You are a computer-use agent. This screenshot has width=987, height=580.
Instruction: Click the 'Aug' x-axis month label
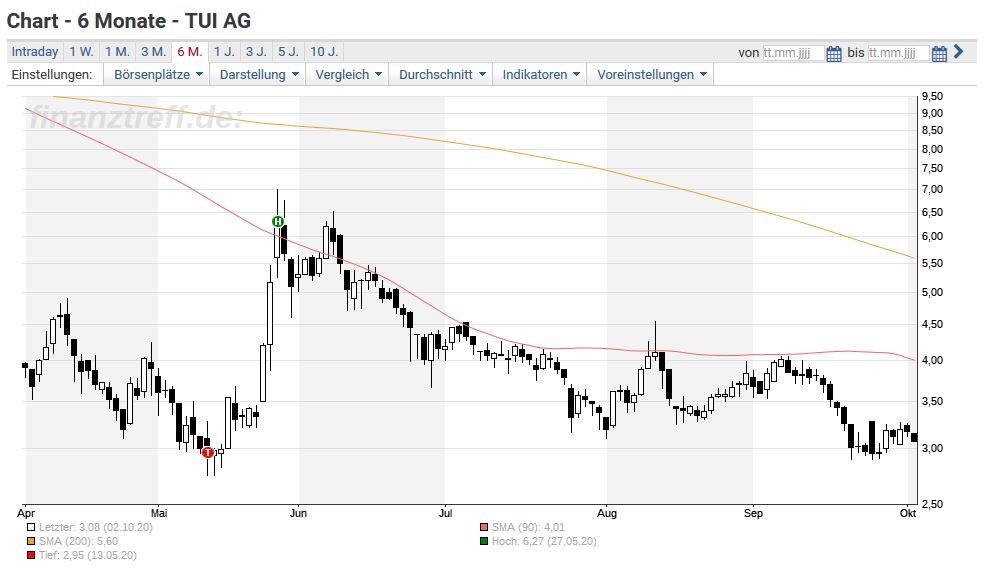[607, 513]
